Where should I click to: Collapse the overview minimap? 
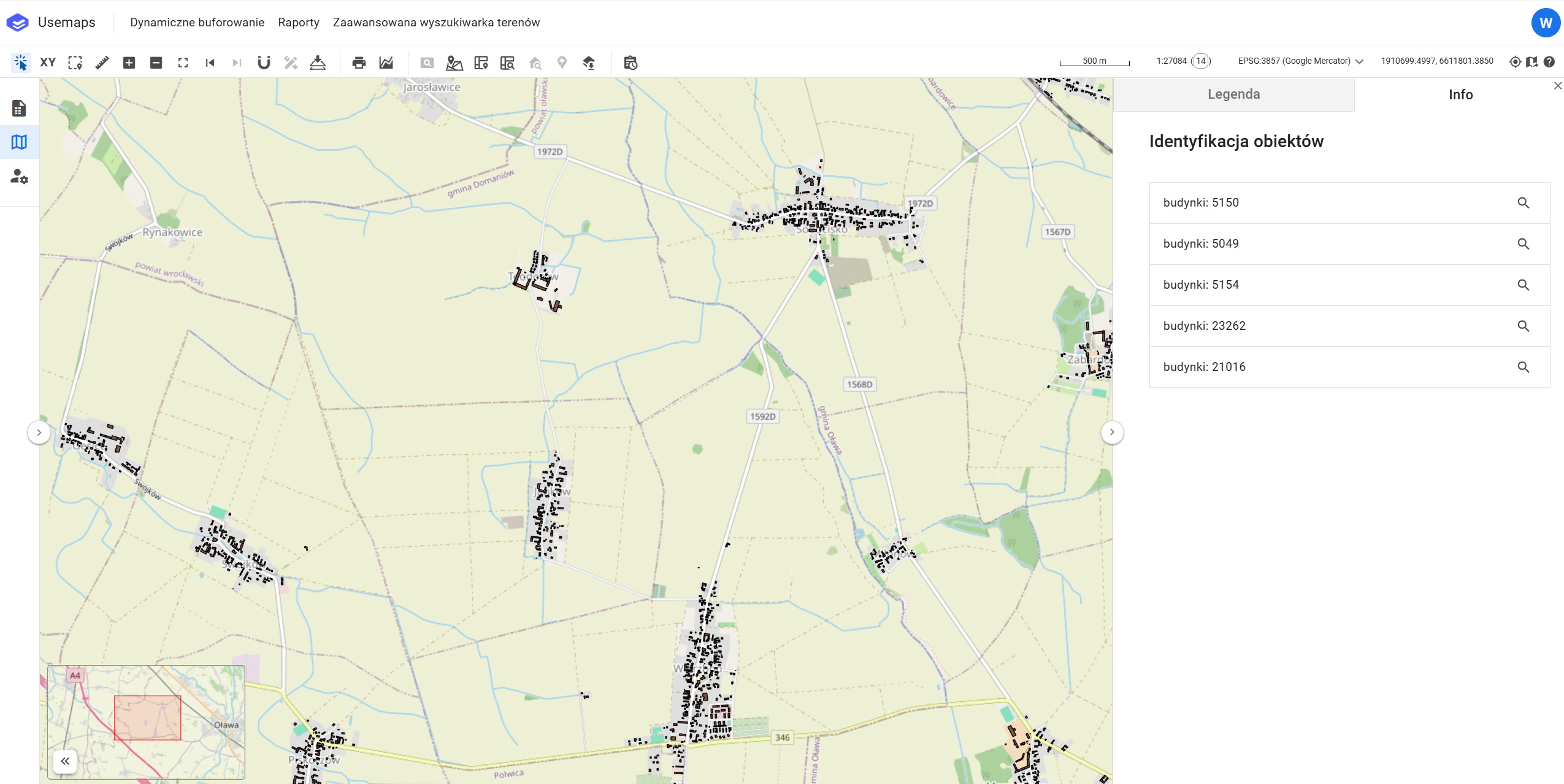pos(65,761)
